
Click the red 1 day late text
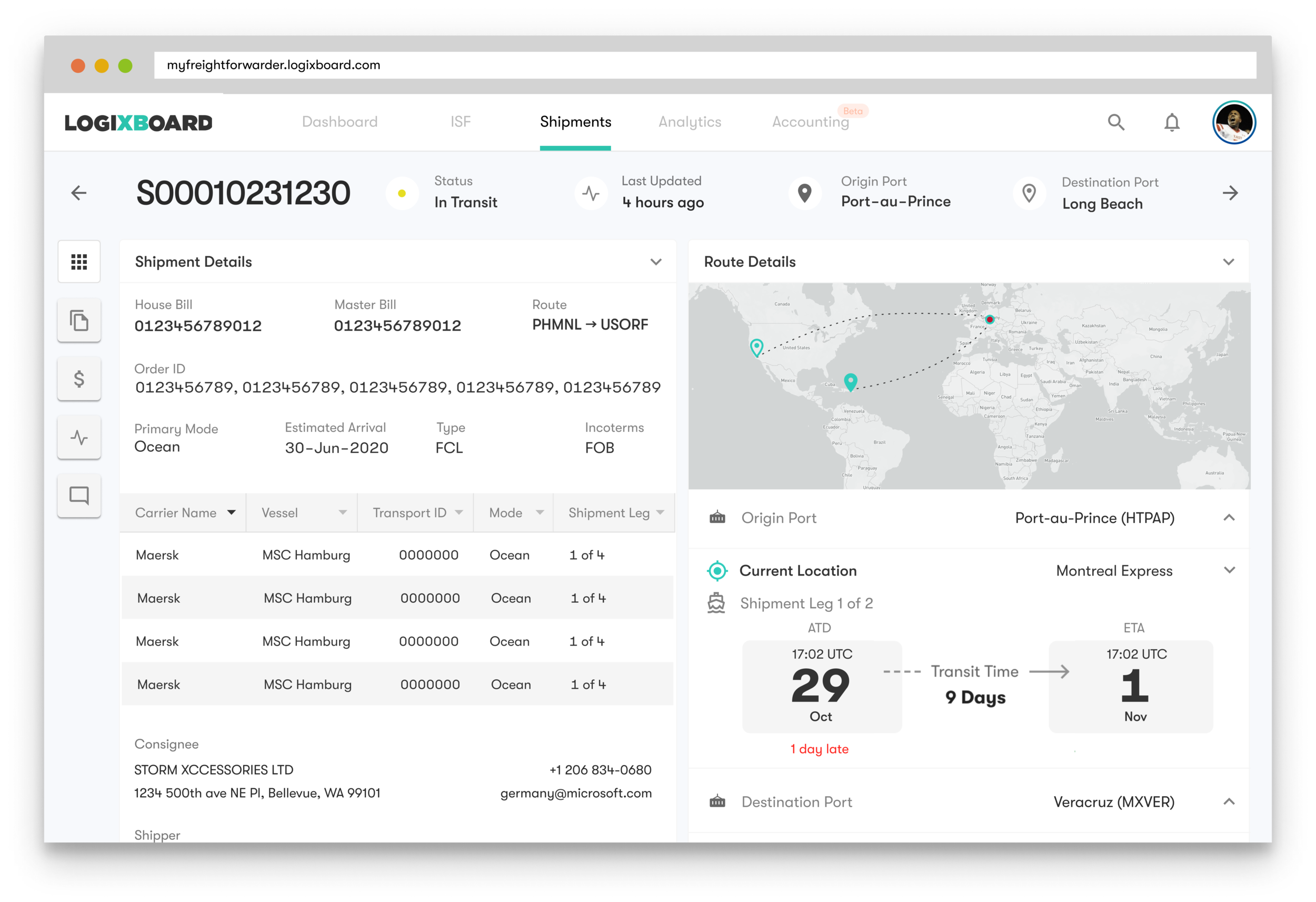pyautogui.click(x=820, y=749)
